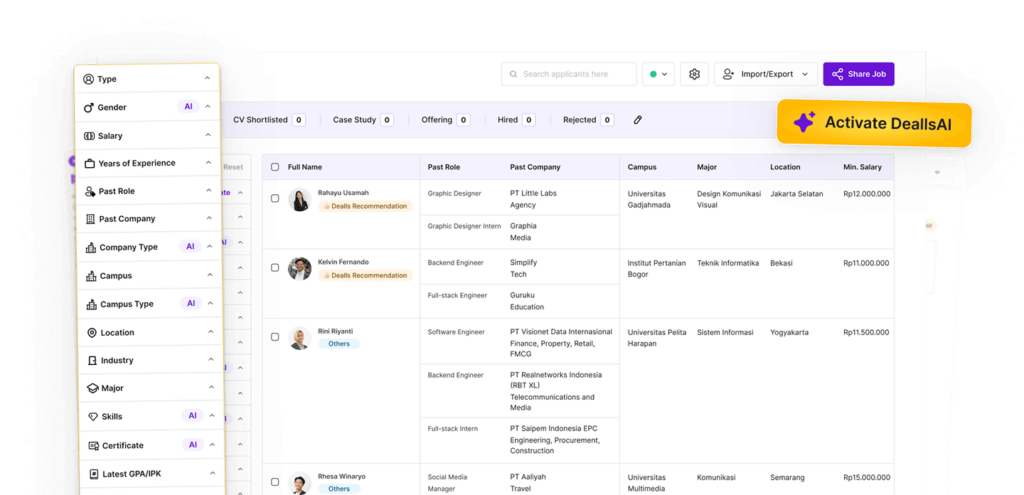
Task: Collapse the Past Company filter section
Action: tap(210, 219)
